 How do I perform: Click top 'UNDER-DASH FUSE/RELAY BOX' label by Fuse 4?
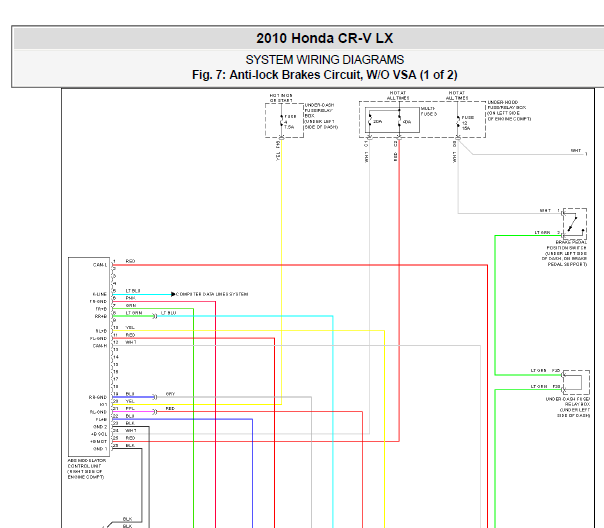point(321,116)
